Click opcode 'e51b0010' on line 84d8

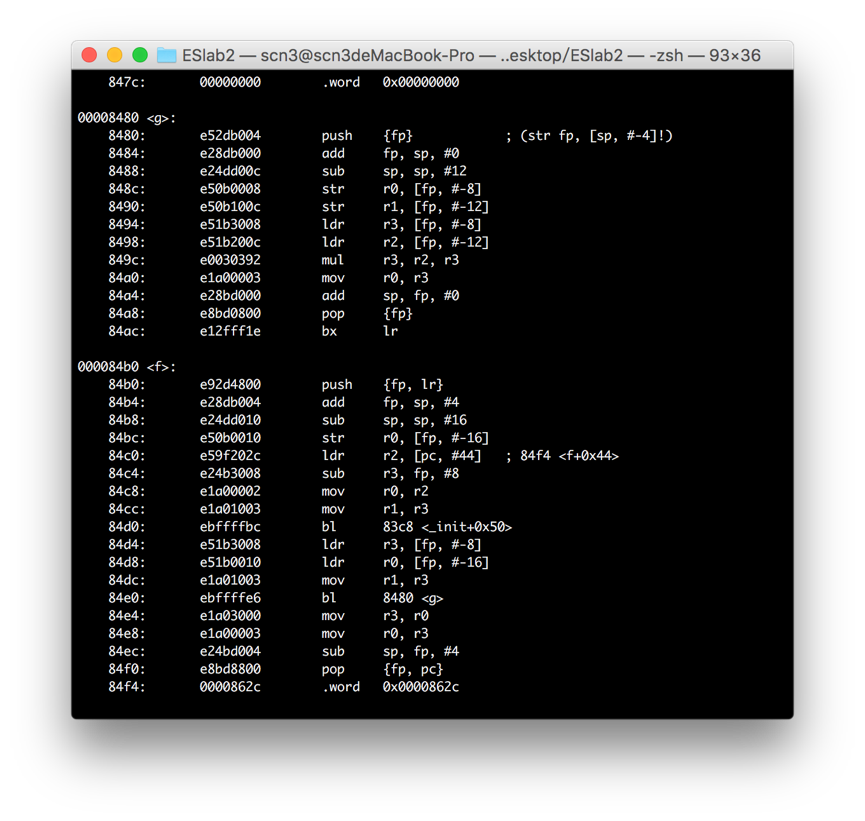point(230,562)
